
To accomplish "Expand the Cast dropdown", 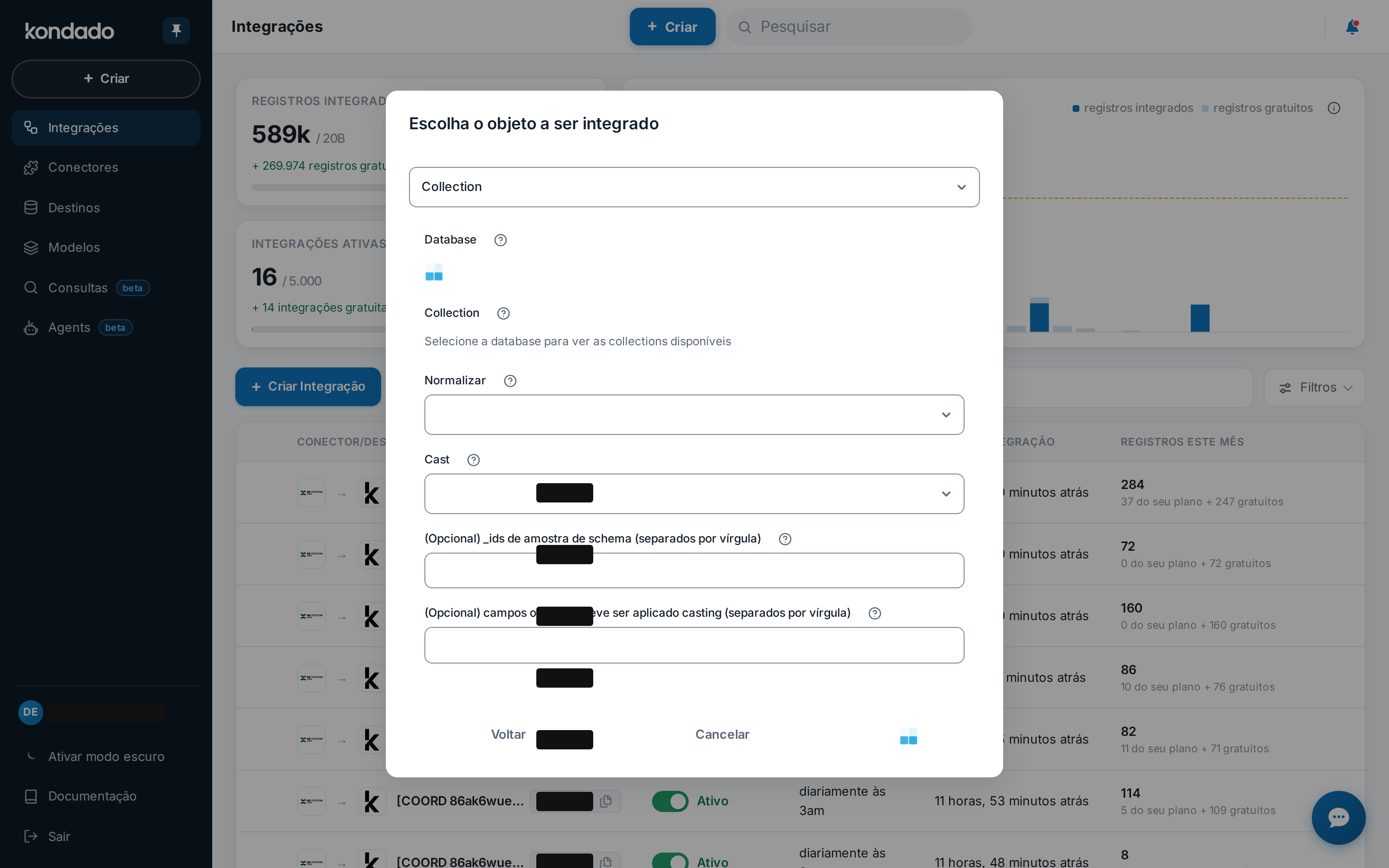I will (x=694, y=494).
